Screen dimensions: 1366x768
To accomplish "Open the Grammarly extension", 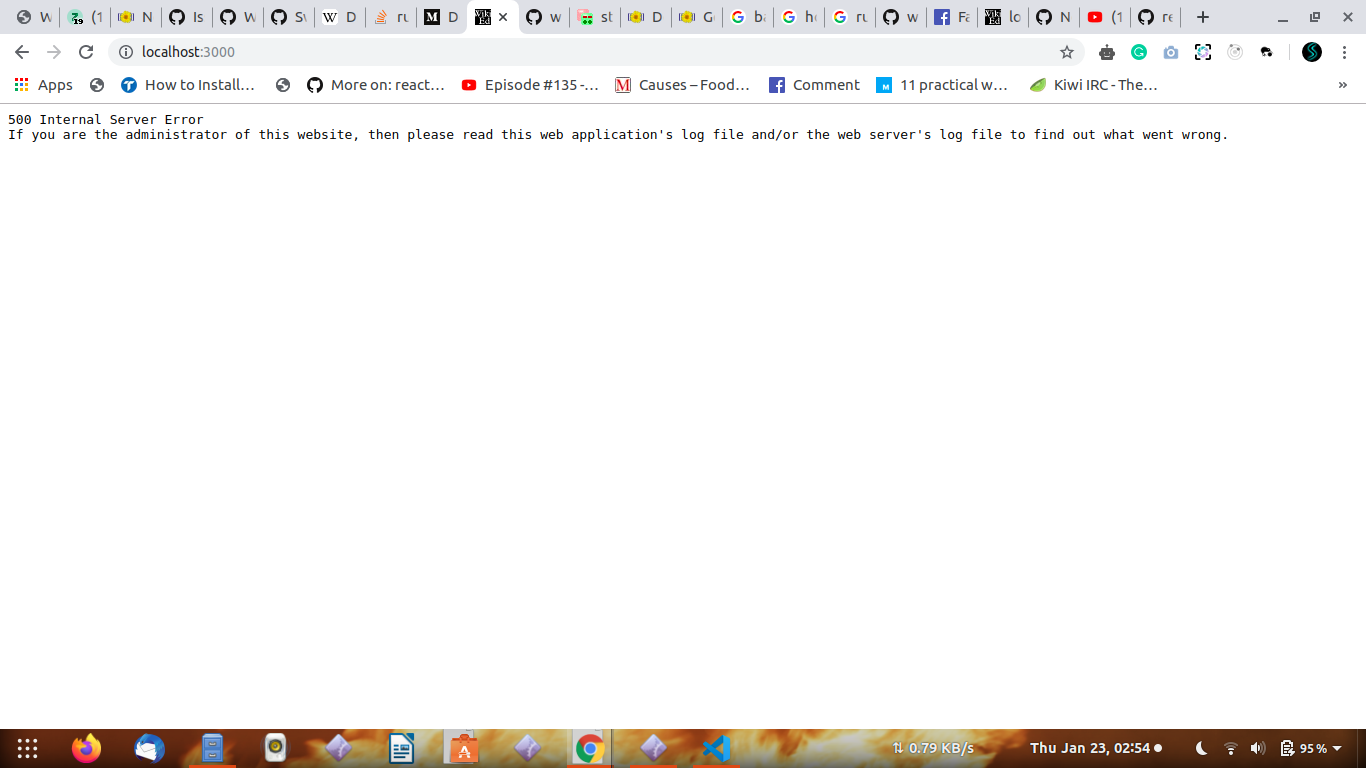I will click(1138, 52).
